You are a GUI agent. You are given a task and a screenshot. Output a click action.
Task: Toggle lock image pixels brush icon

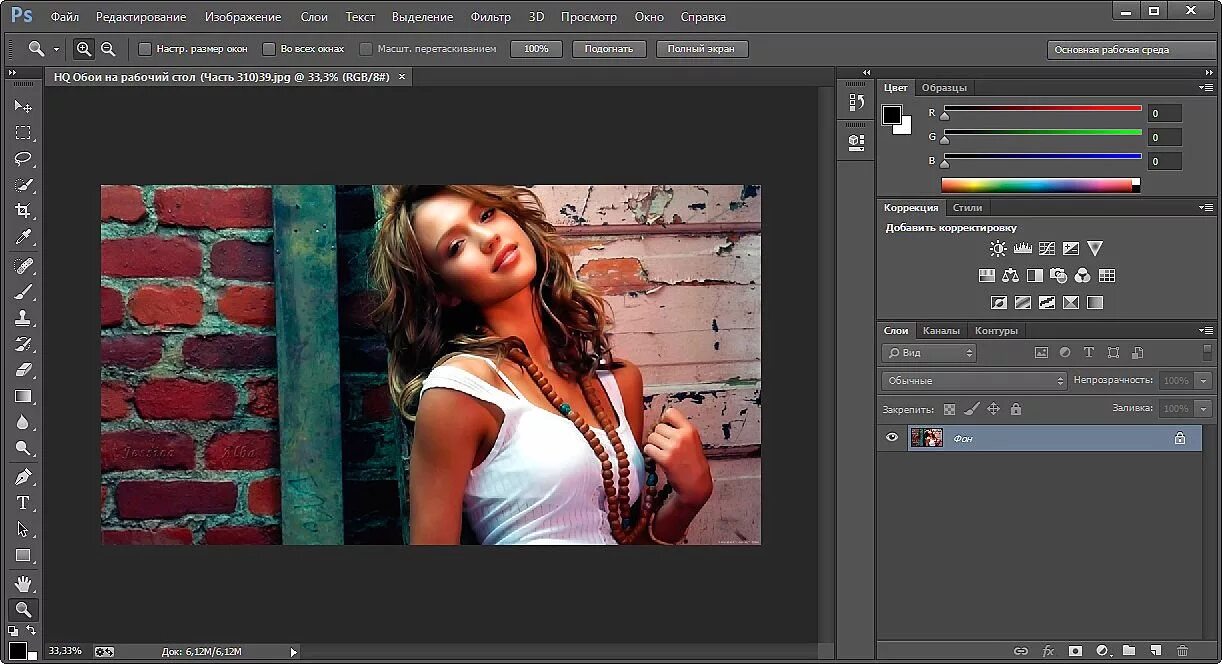tap(971, 409)
